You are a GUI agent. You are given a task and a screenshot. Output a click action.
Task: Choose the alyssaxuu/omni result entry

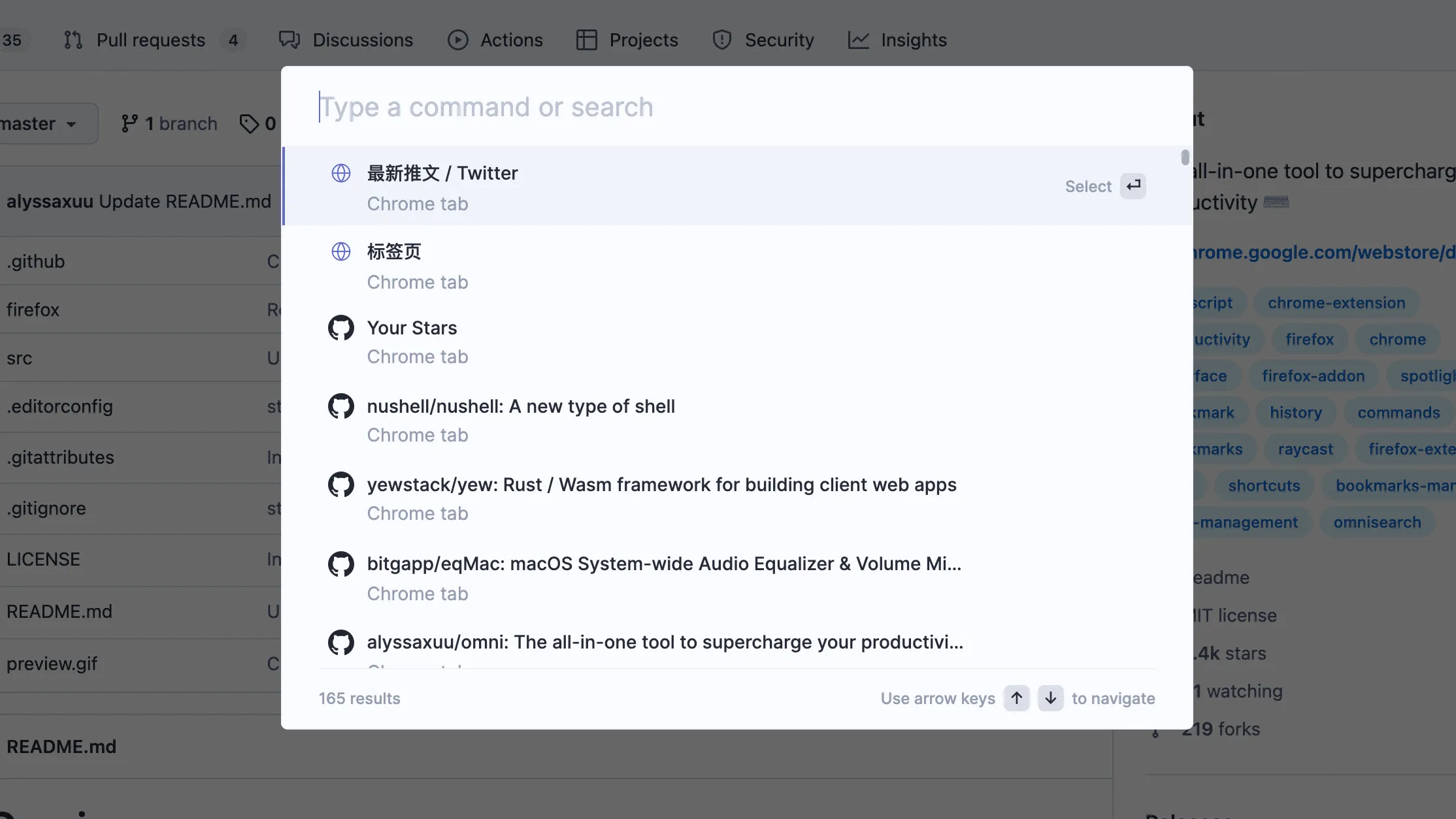coord(665,643)
